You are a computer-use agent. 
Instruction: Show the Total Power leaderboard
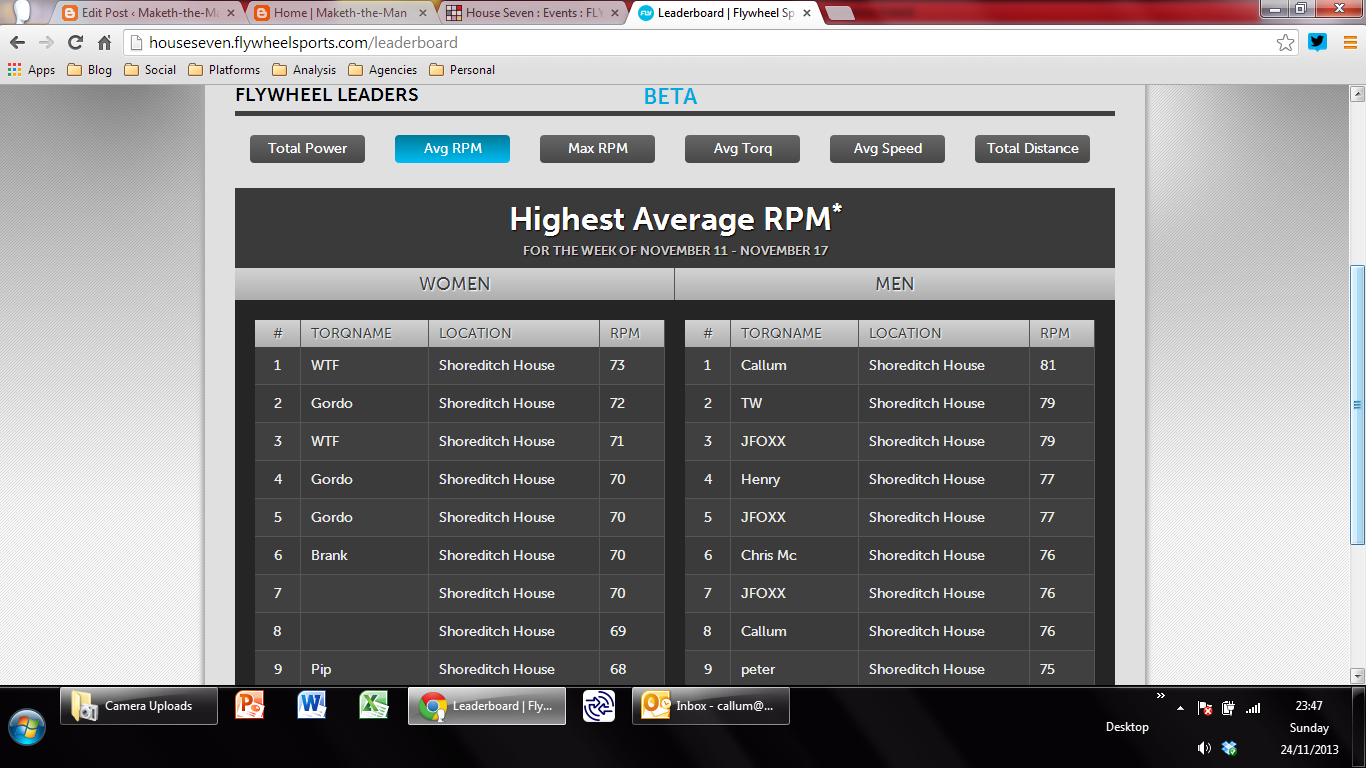307,149
